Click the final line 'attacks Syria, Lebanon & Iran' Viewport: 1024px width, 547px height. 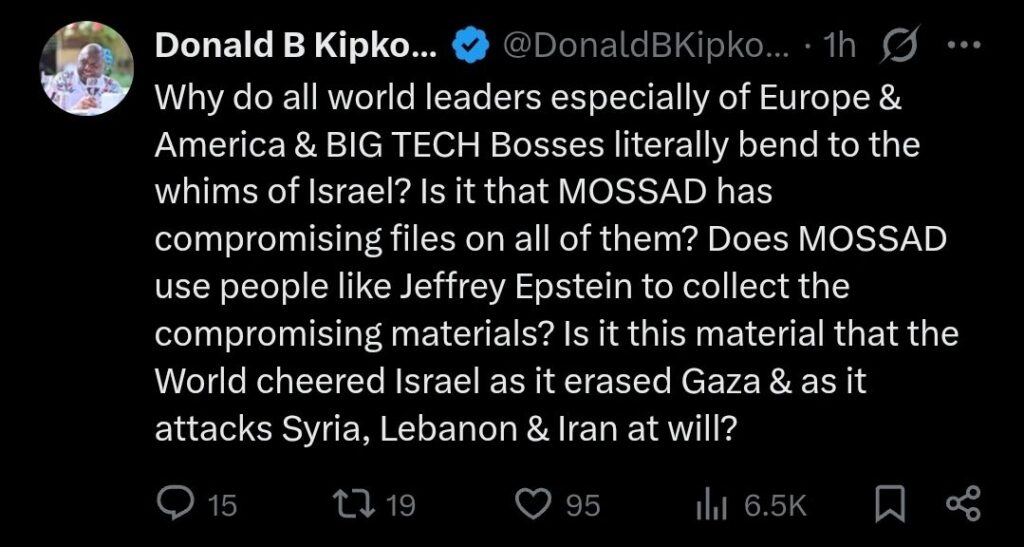(446, 429)
